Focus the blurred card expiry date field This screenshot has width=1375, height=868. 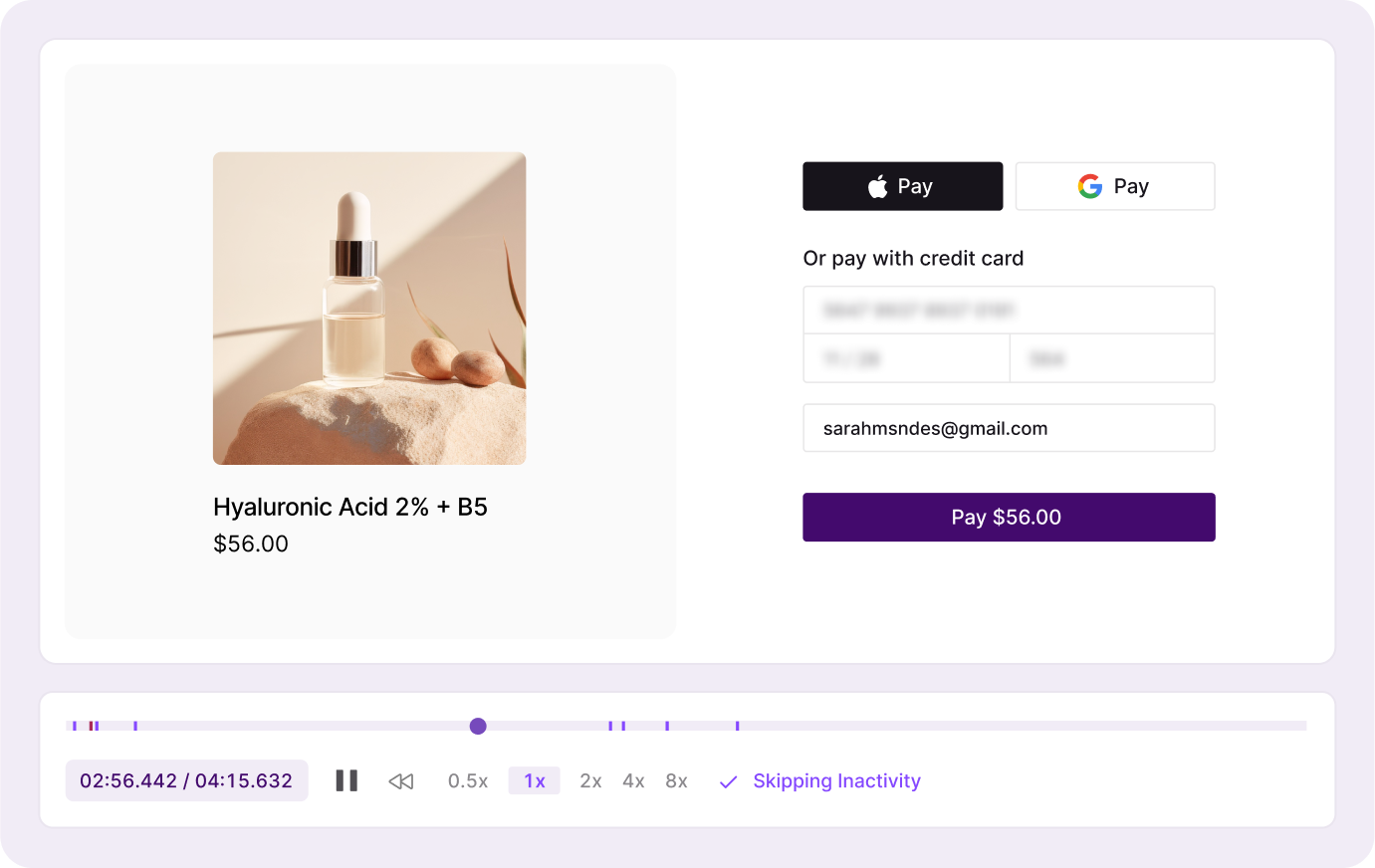[x=906, y=358]
